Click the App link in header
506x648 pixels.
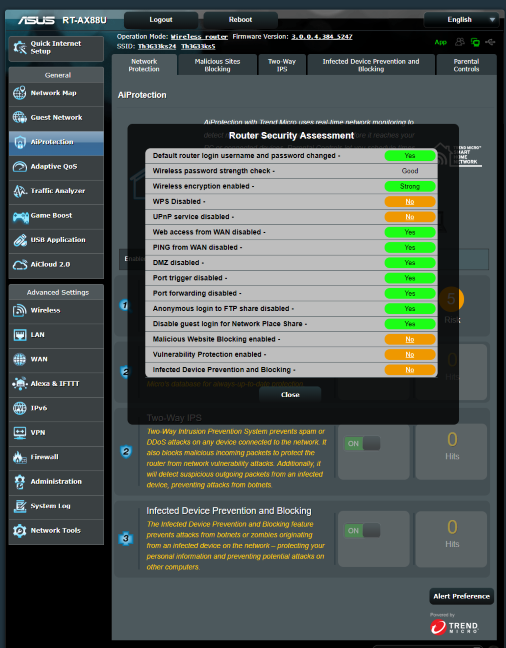tap(441, 42)
